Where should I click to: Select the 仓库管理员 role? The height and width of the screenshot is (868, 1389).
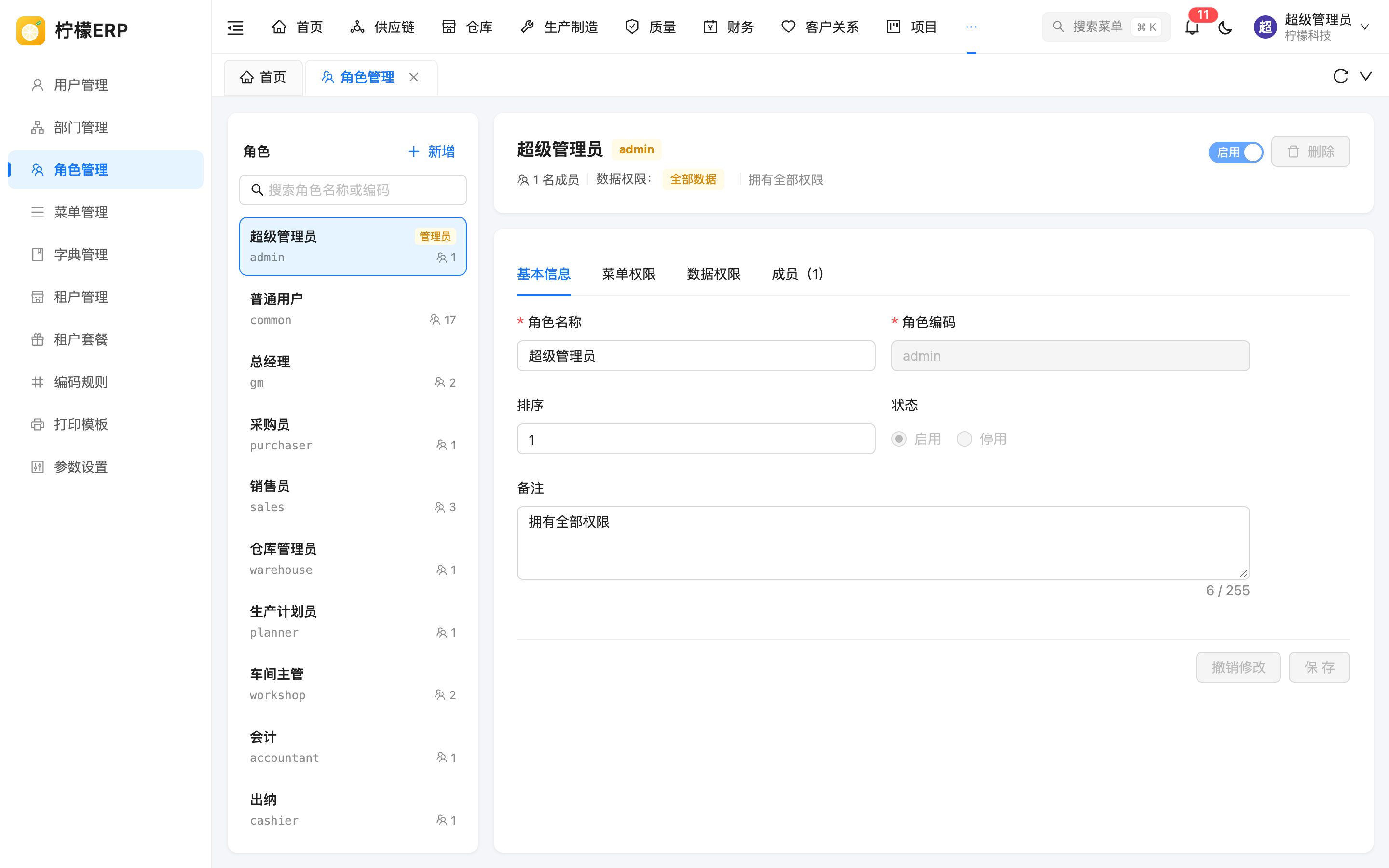(x=353, y=559)
